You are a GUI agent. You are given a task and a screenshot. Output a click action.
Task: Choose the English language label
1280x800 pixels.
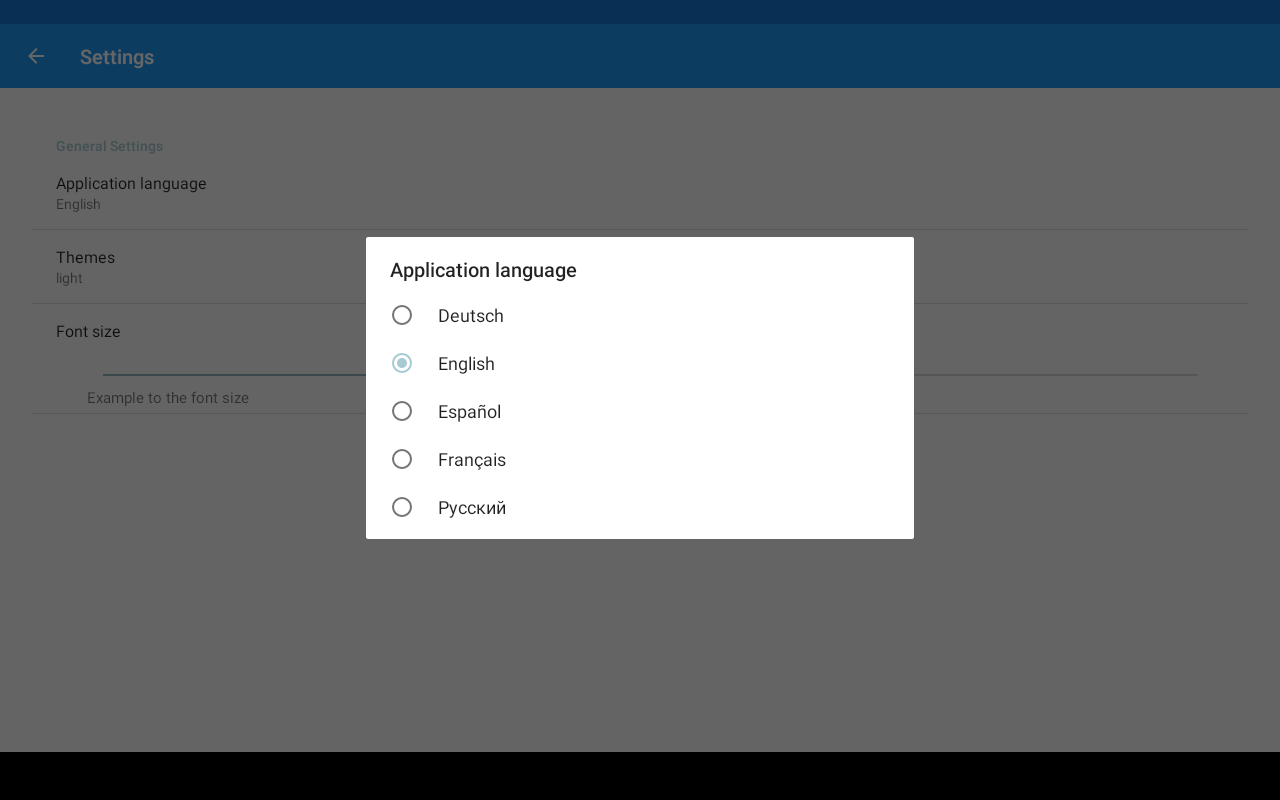pos(466,364)
